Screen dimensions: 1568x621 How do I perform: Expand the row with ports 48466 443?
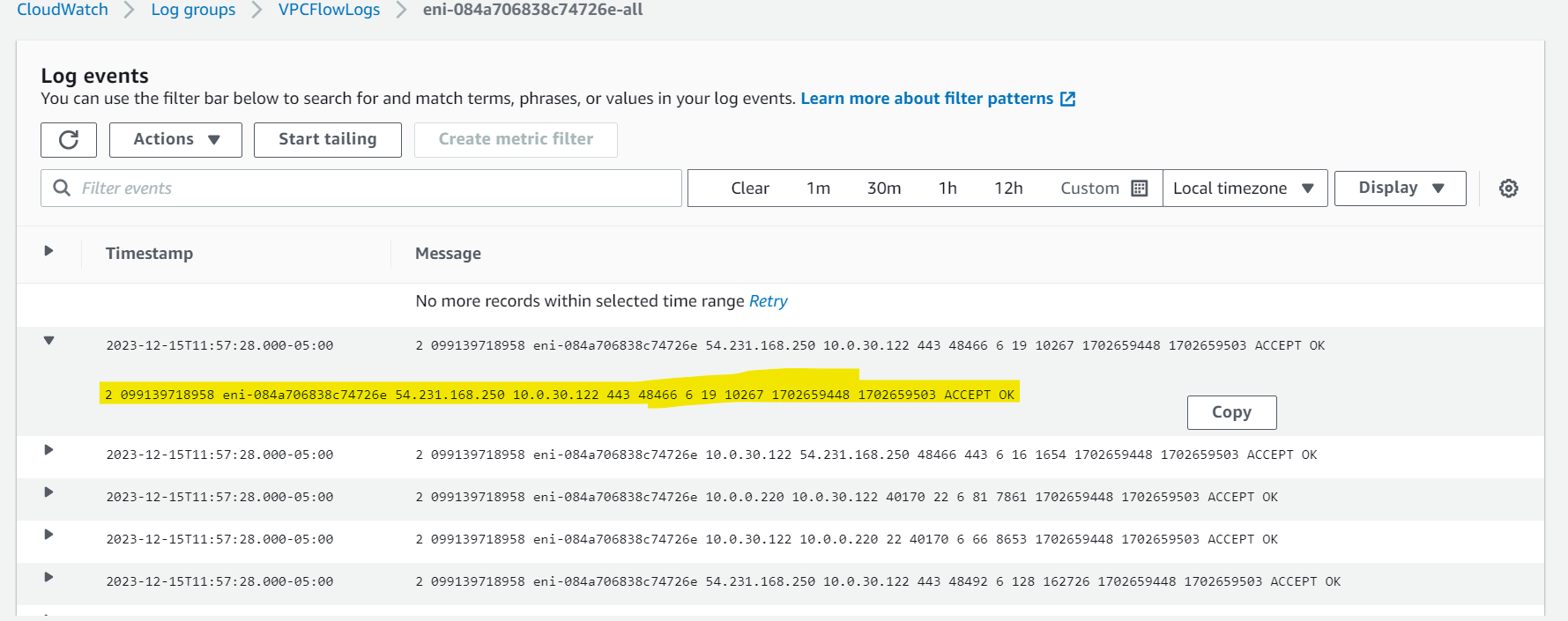point(48,450)
